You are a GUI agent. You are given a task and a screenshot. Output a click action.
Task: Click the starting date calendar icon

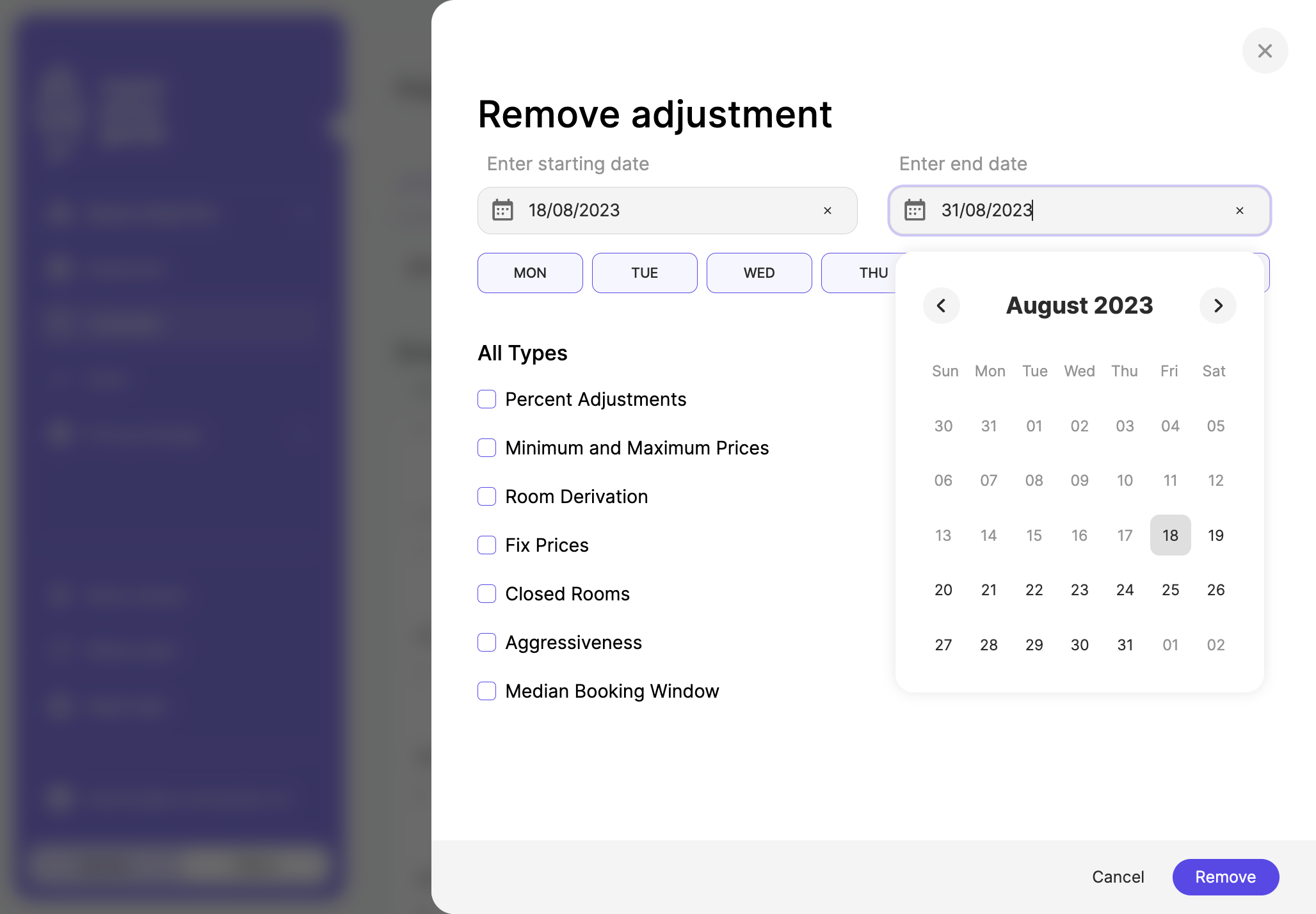click(502, 210)
